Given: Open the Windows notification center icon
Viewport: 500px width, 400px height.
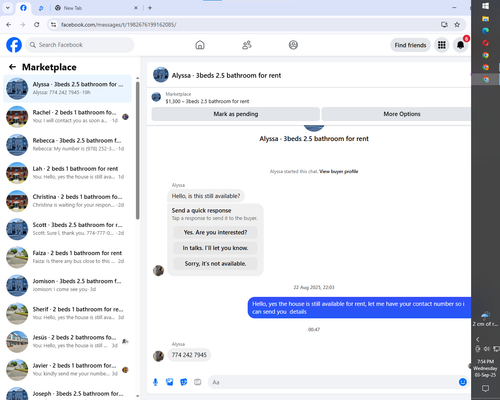Looking at the screenshot, I should pyautogui.click(x=486, y=388).
